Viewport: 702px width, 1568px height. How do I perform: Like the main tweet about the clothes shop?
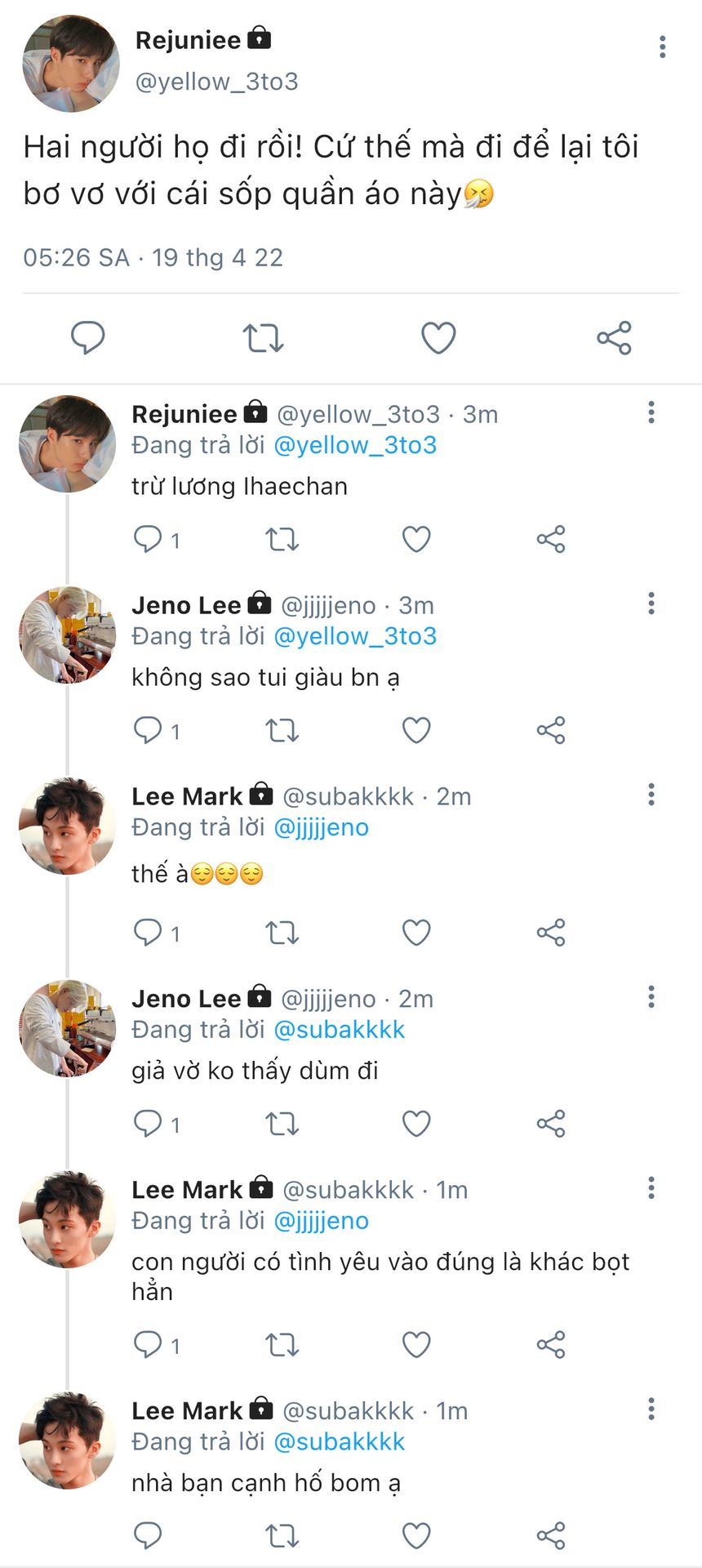(438, 338)
